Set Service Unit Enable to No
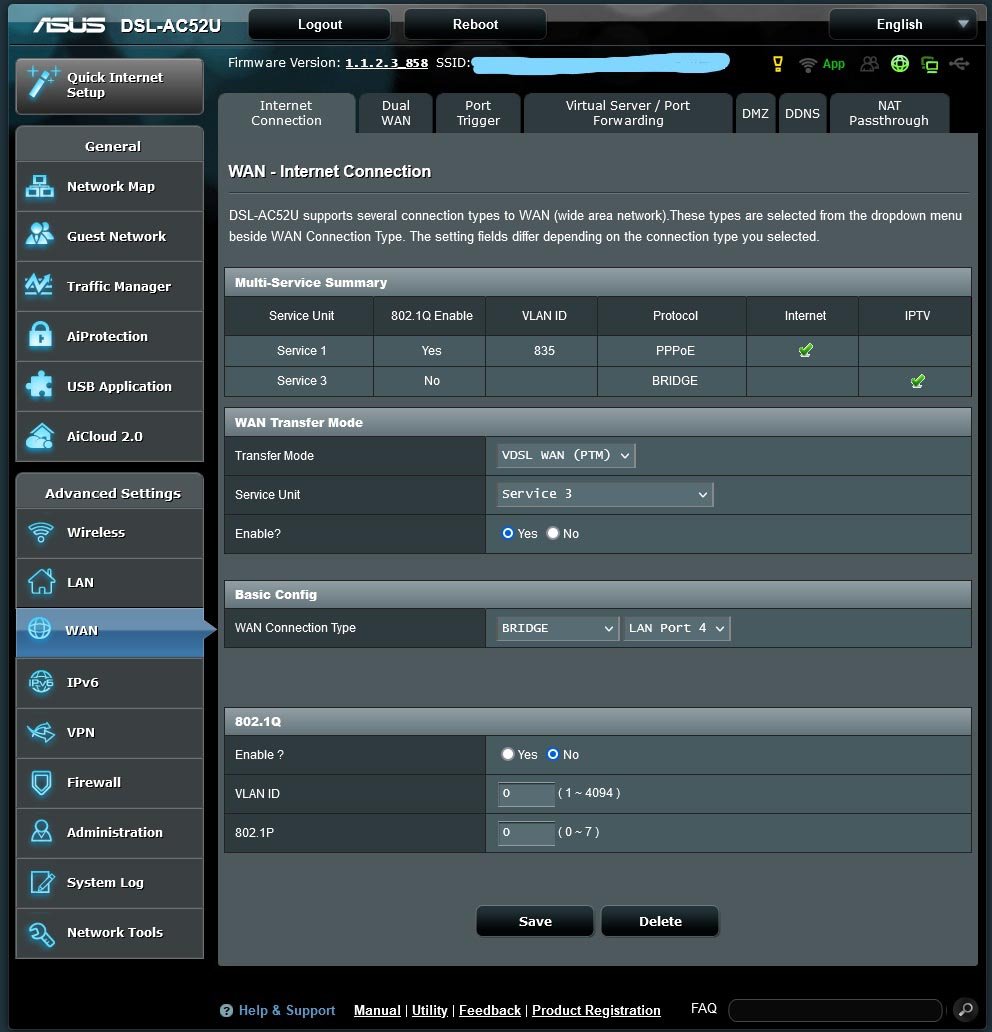This screenshot has width=992, height=1032. [553, 533]
